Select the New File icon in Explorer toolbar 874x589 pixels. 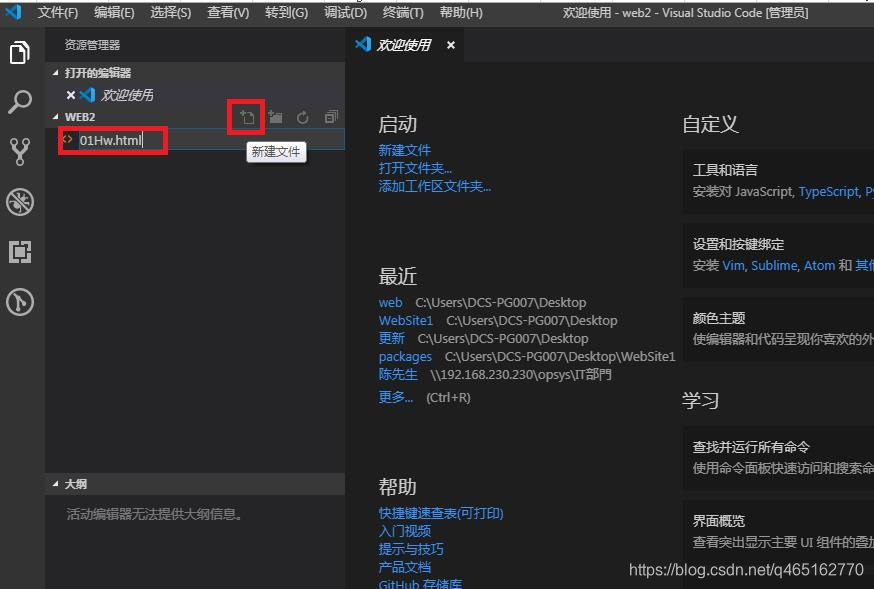click(246, 116)
